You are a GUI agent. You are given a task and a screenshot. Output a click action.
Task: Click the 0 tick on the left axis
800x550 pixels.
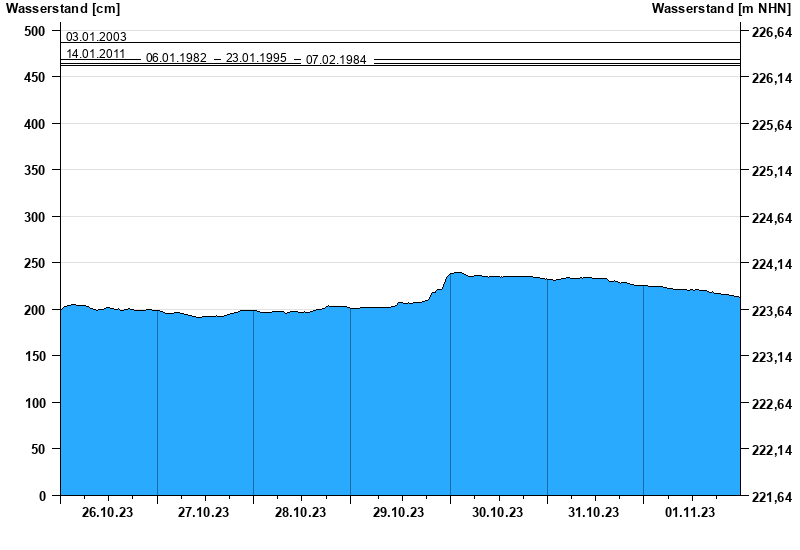(42, 496)
